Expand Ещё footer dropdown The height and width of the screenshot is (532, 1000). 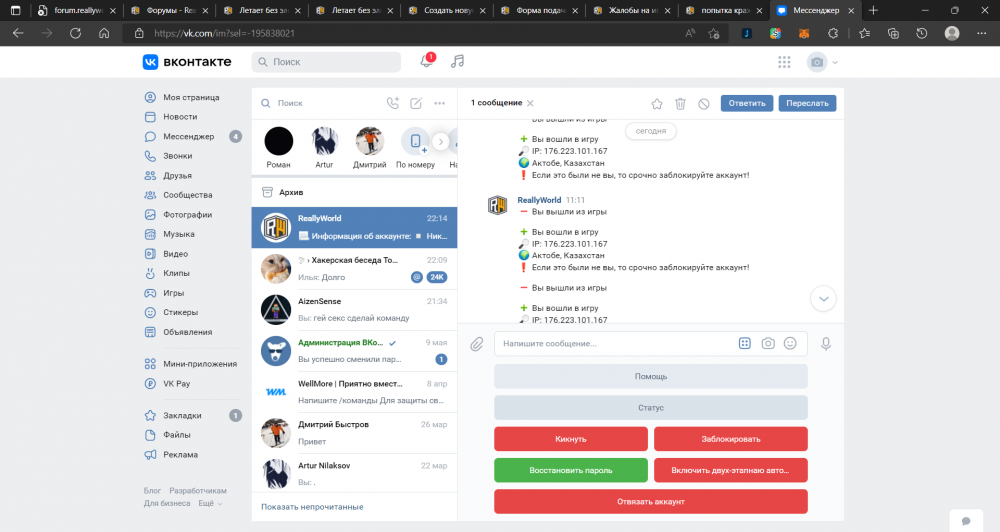point(210,503)
